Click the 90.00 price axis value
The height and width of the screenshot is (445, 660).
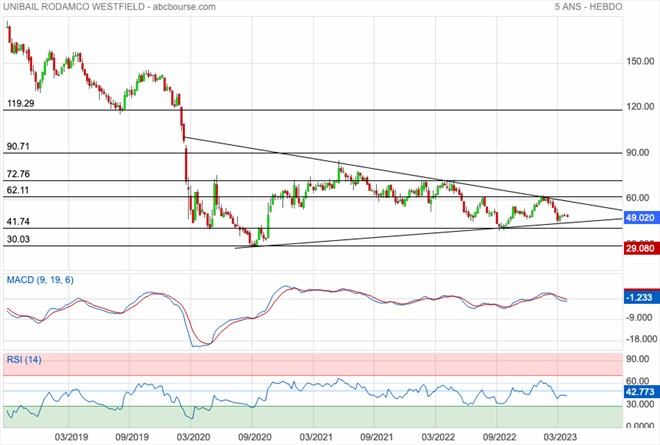(638, 152)
